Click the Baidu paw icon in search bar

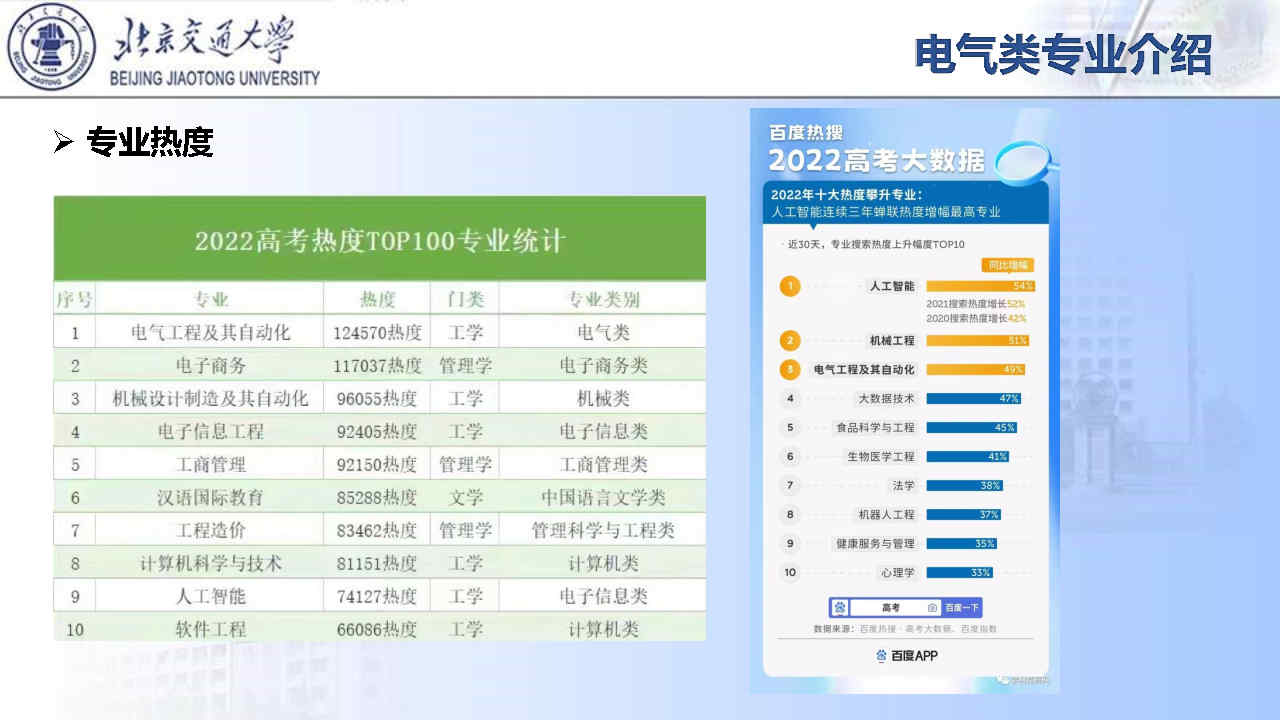point(840,607)
